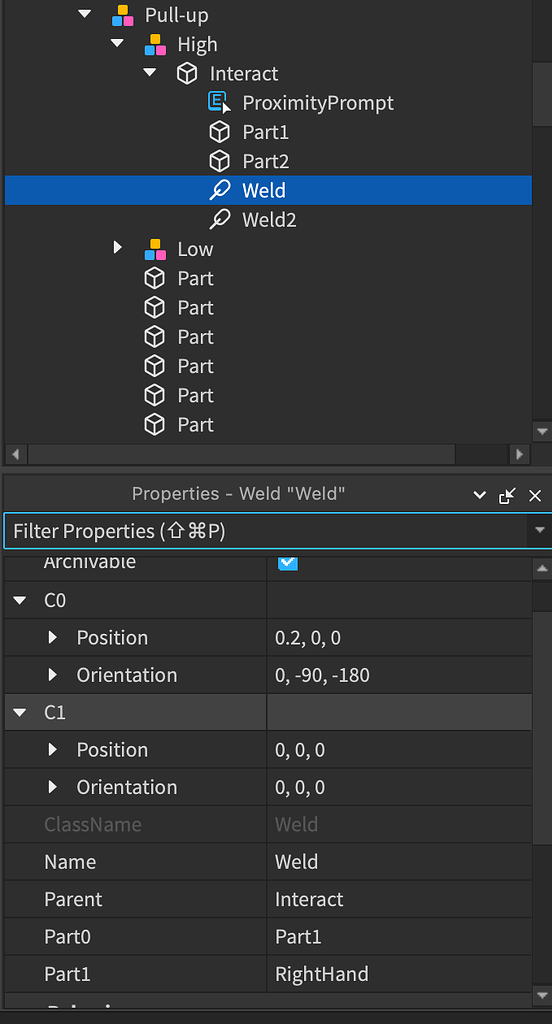
Task: Expand the Low model tree node
Action: [x=118, y=248]
